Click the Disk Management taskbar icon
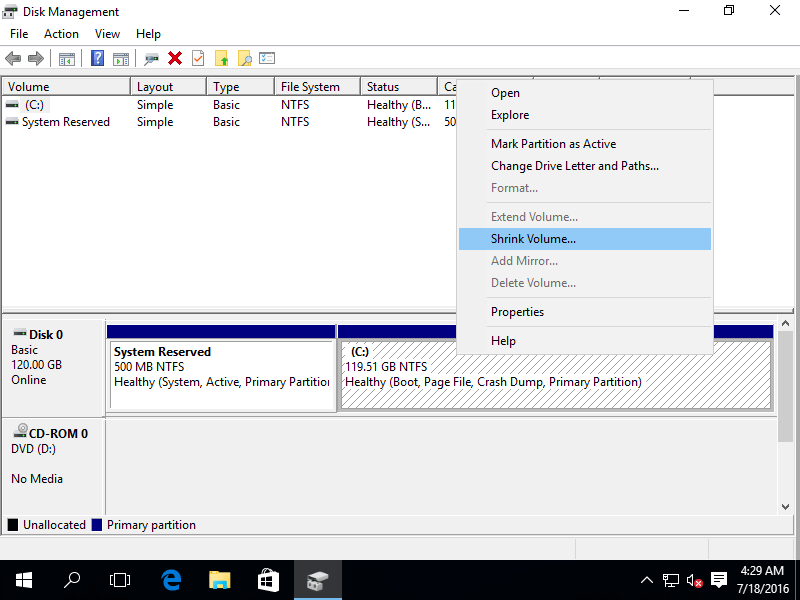 click(317, 580)
